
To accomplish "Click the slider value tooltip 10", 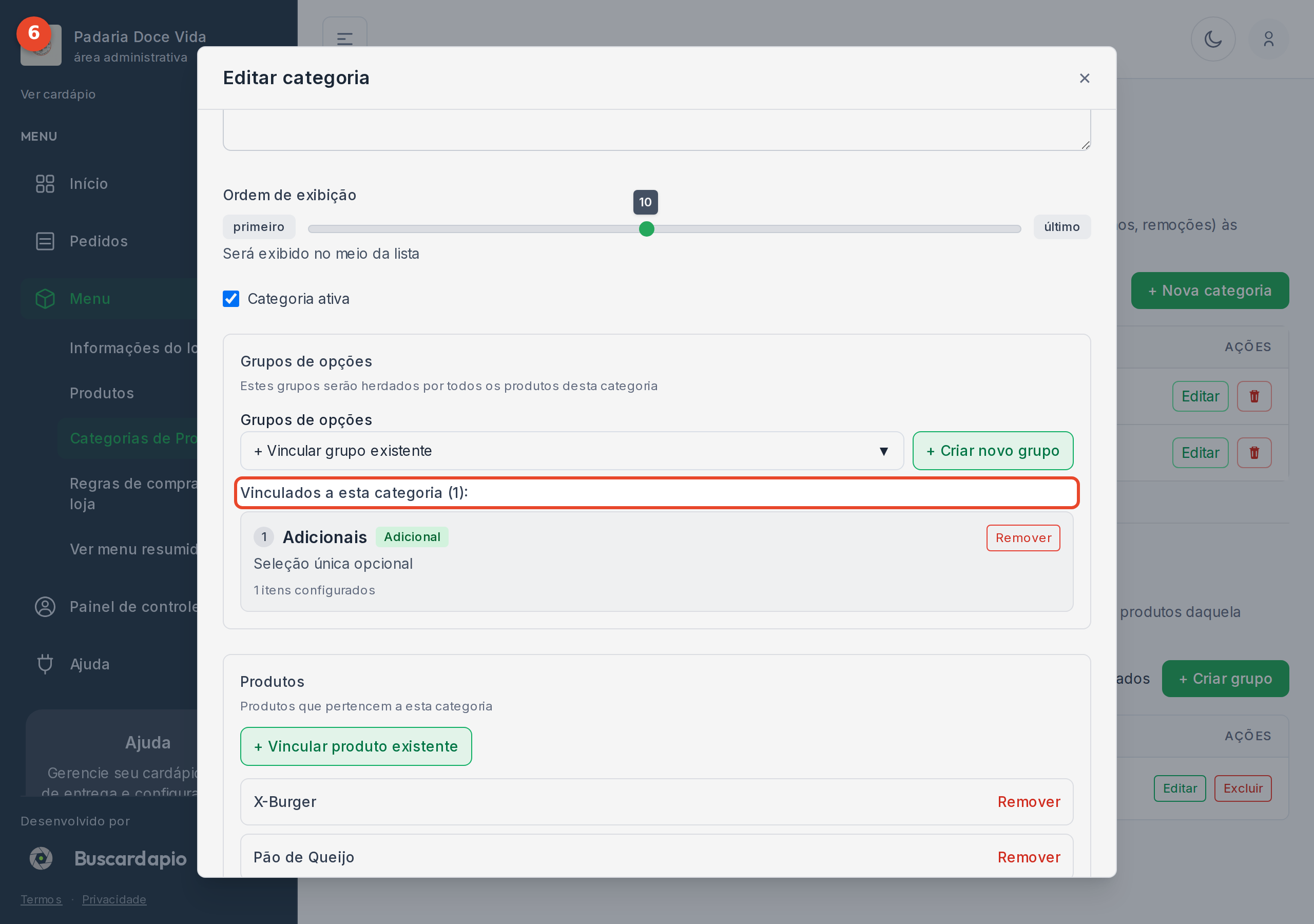I will (645, 202).
